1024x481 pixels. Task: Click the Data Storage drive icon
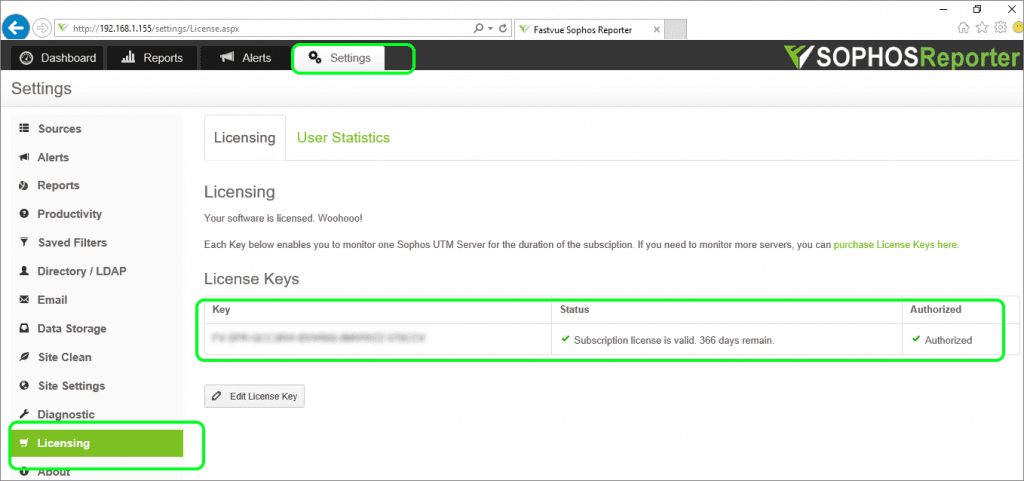[x=25, y=328]
